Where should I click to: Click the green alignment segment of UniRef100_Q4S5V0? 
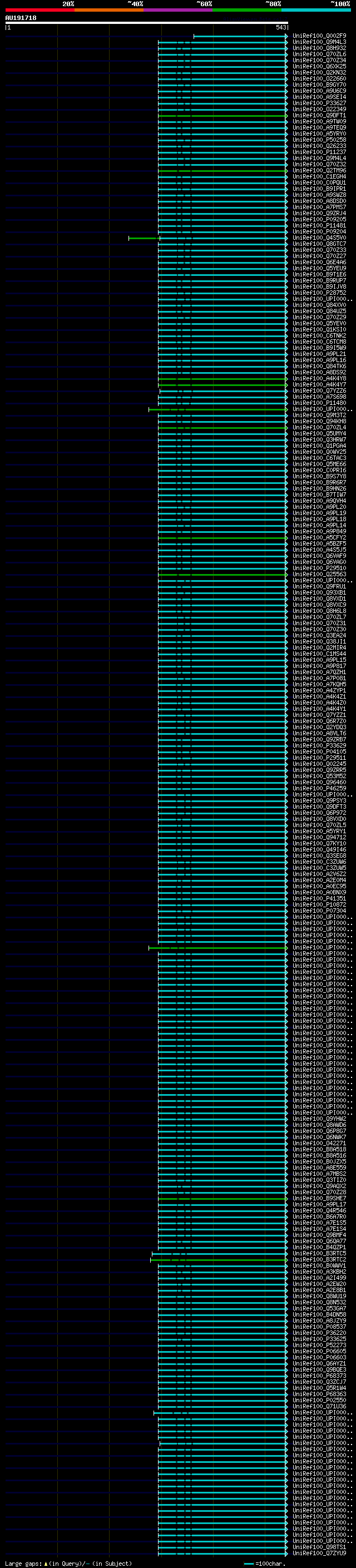(144, 238)
